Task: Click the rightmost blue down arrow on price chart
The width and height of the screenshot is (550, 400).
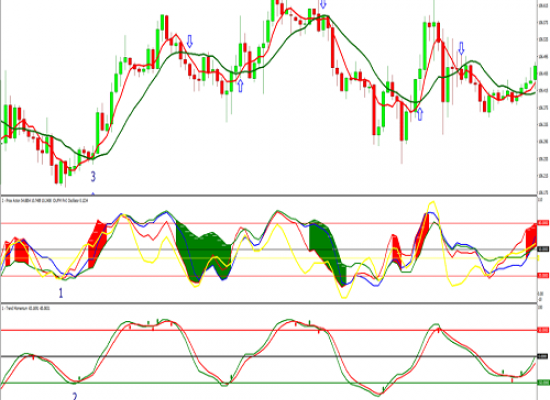Action: point(461,48)
